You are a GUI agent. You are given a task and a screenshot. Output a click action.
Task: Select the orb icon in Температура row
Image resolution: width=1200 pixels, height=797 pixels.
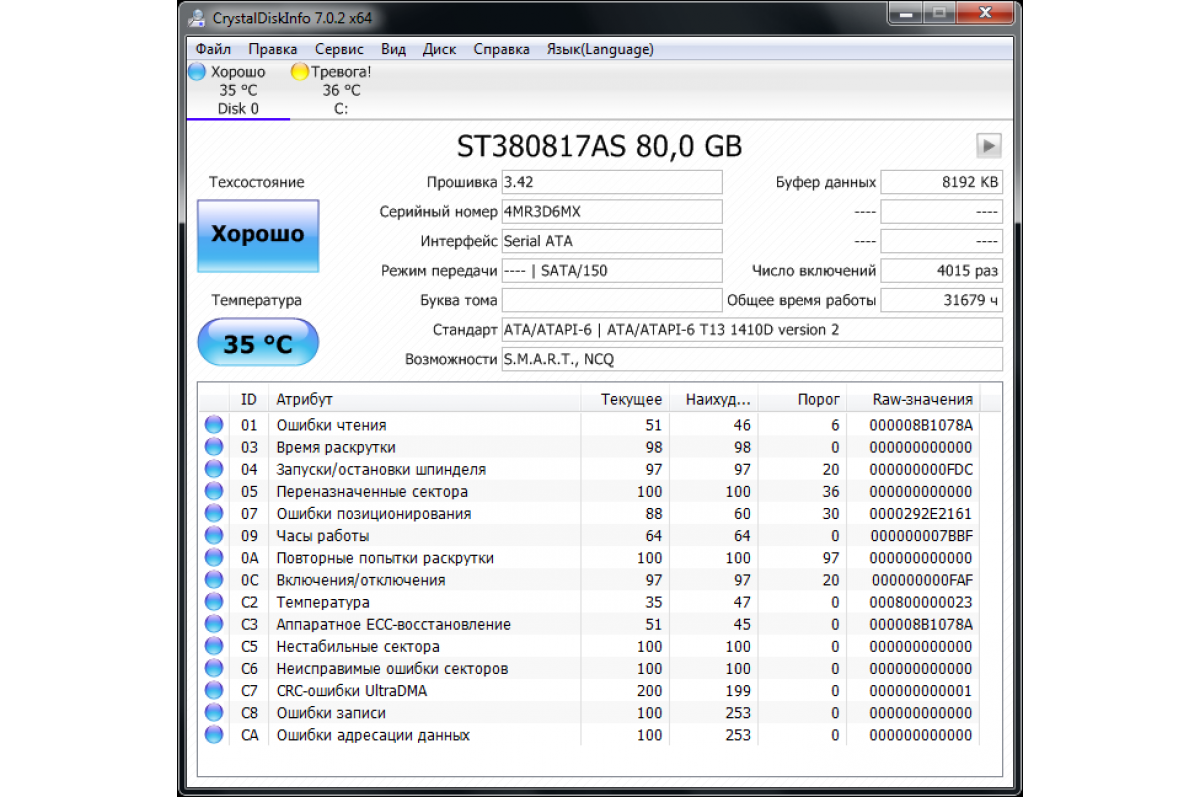(214, 602)
